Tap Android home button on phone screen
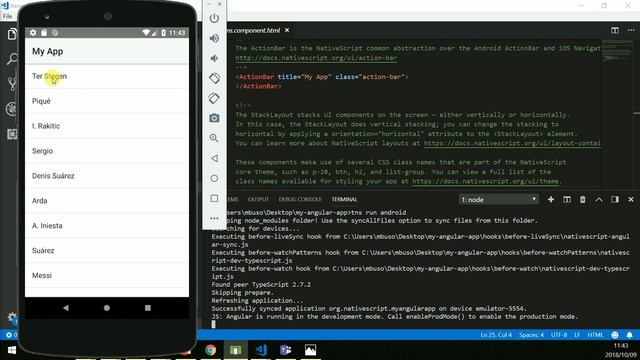640x360 pixels. click(x=107, y=308)
